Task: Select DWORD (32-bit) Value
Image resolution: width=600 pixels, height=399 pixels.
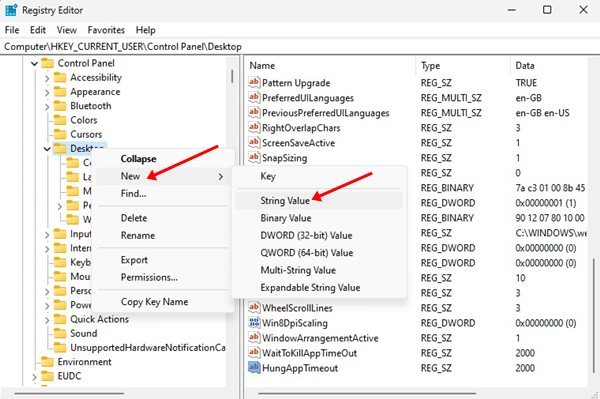Action: 319,235
